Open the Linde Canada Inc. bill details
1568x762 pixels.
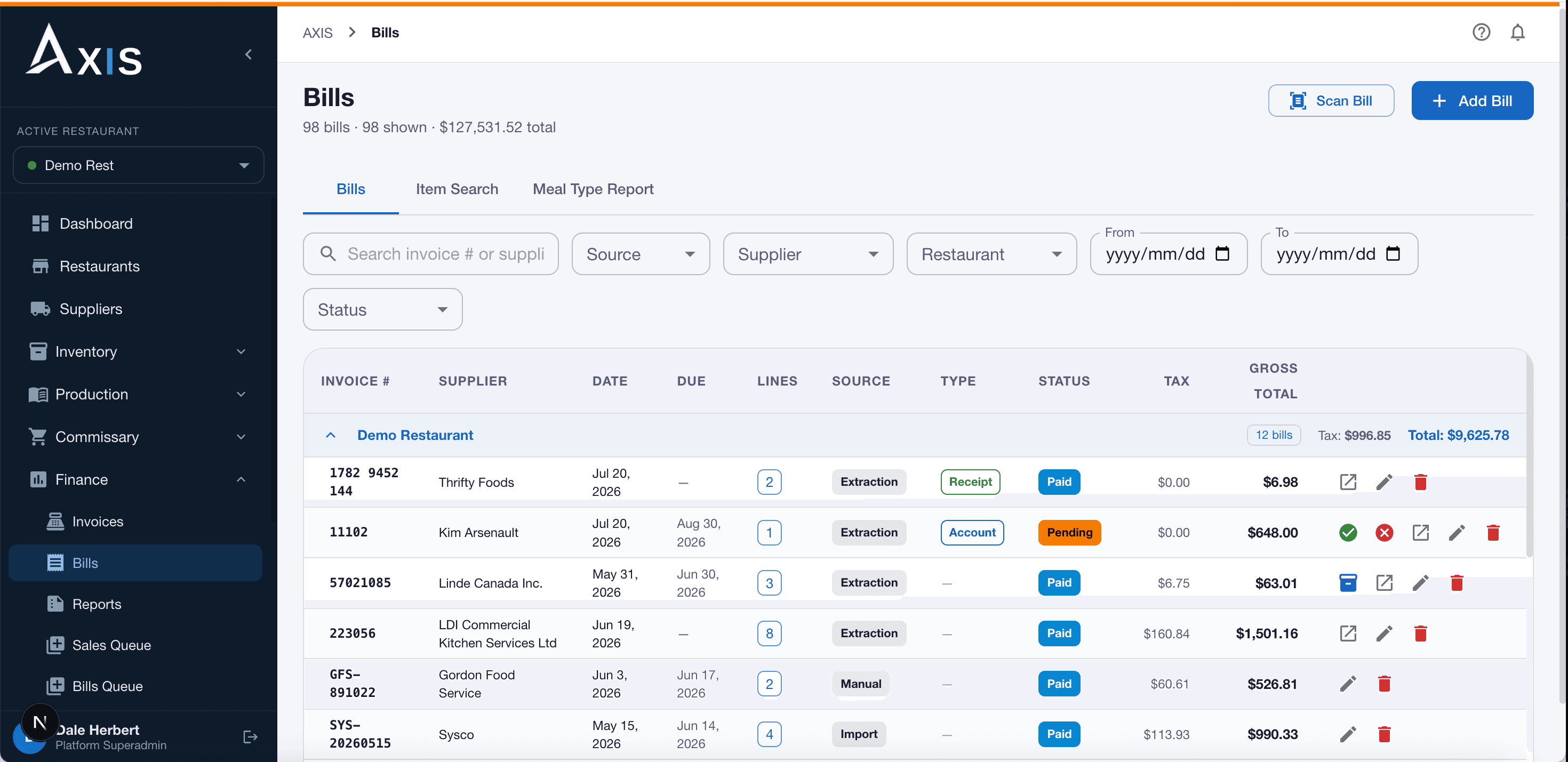coord(1384,583)
